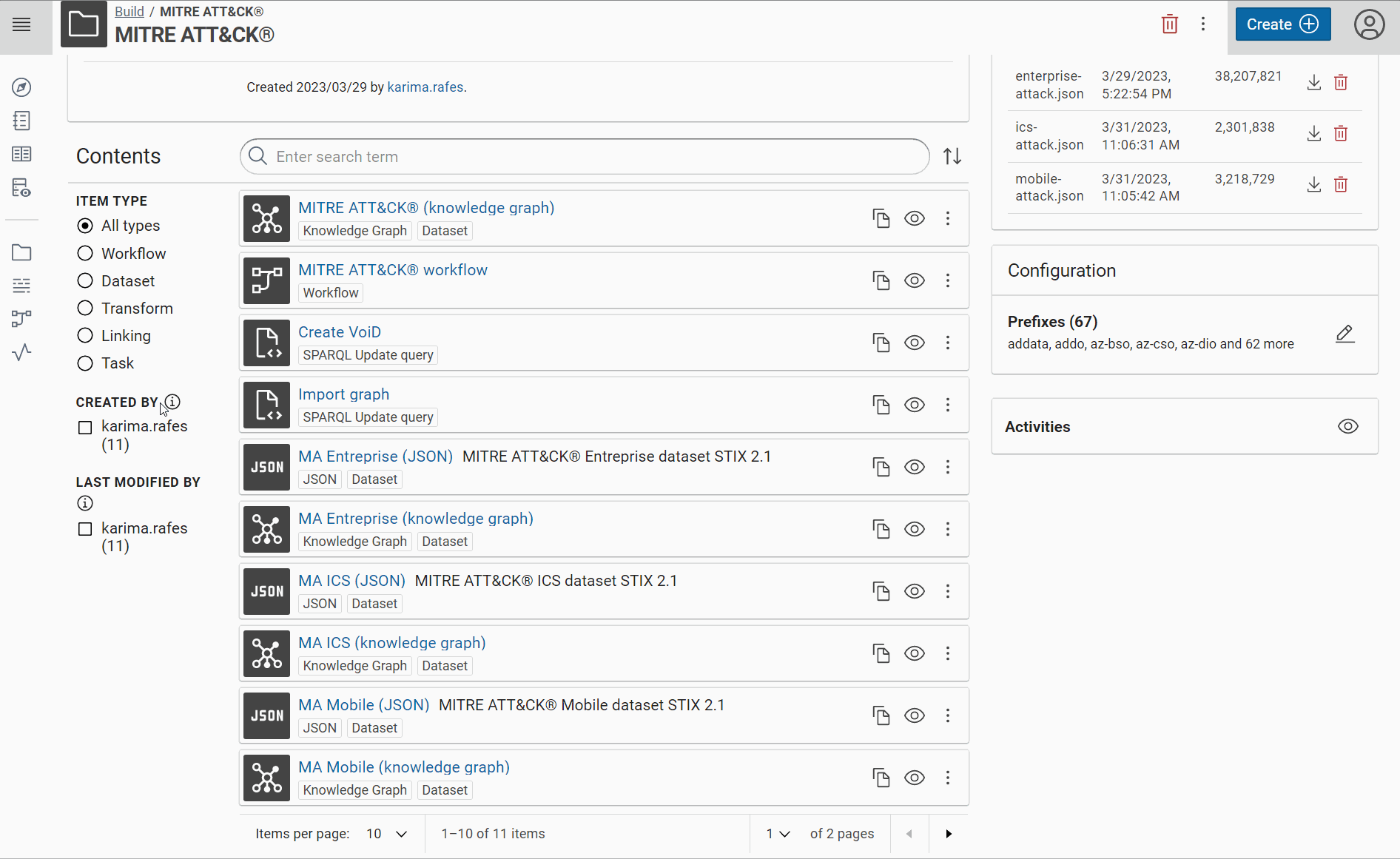Click the red delete project trash icon
The width and height of the screenshot is (1400, 859).
click(1169, 24)
